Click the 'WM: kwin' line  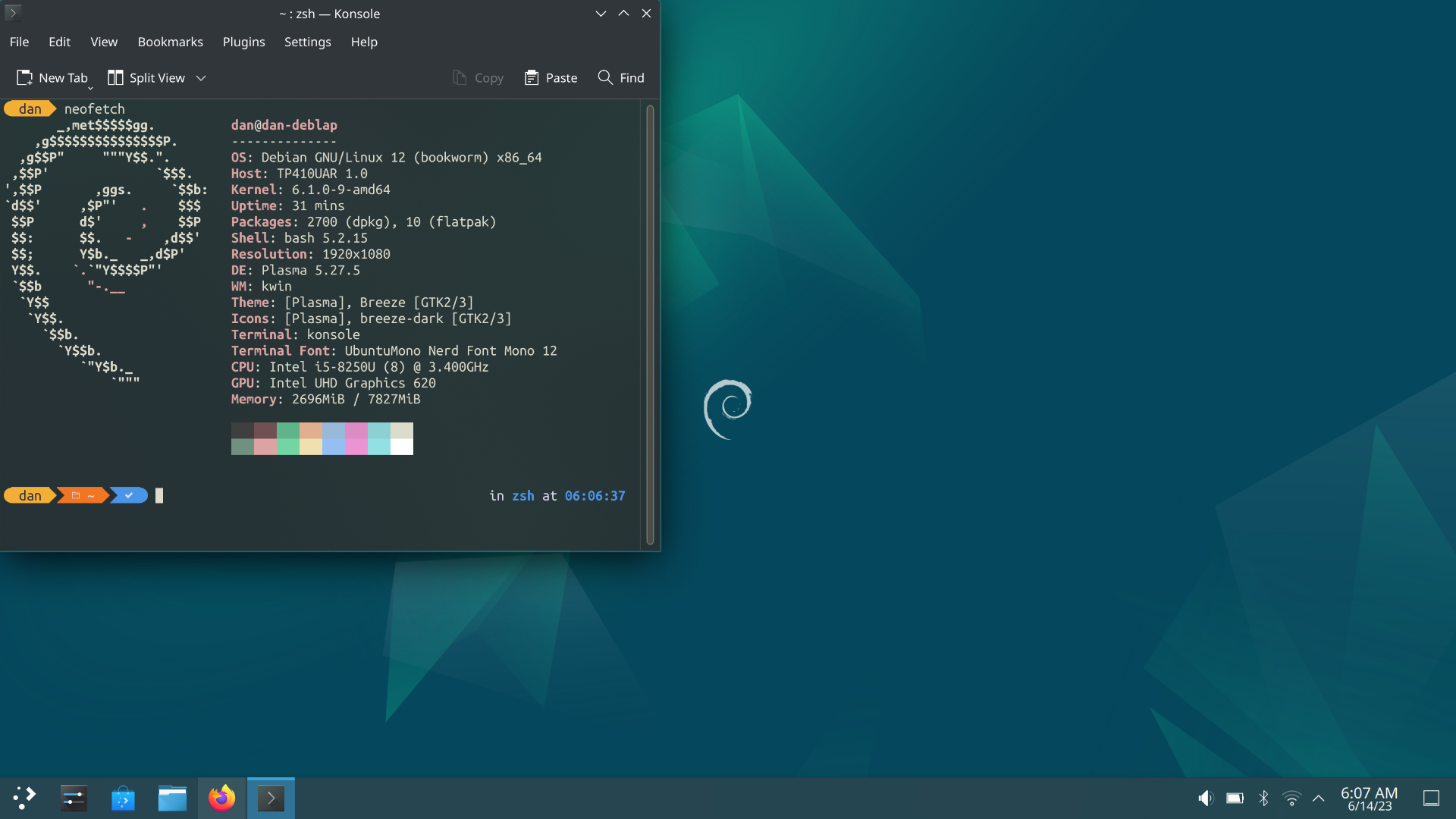262,286
